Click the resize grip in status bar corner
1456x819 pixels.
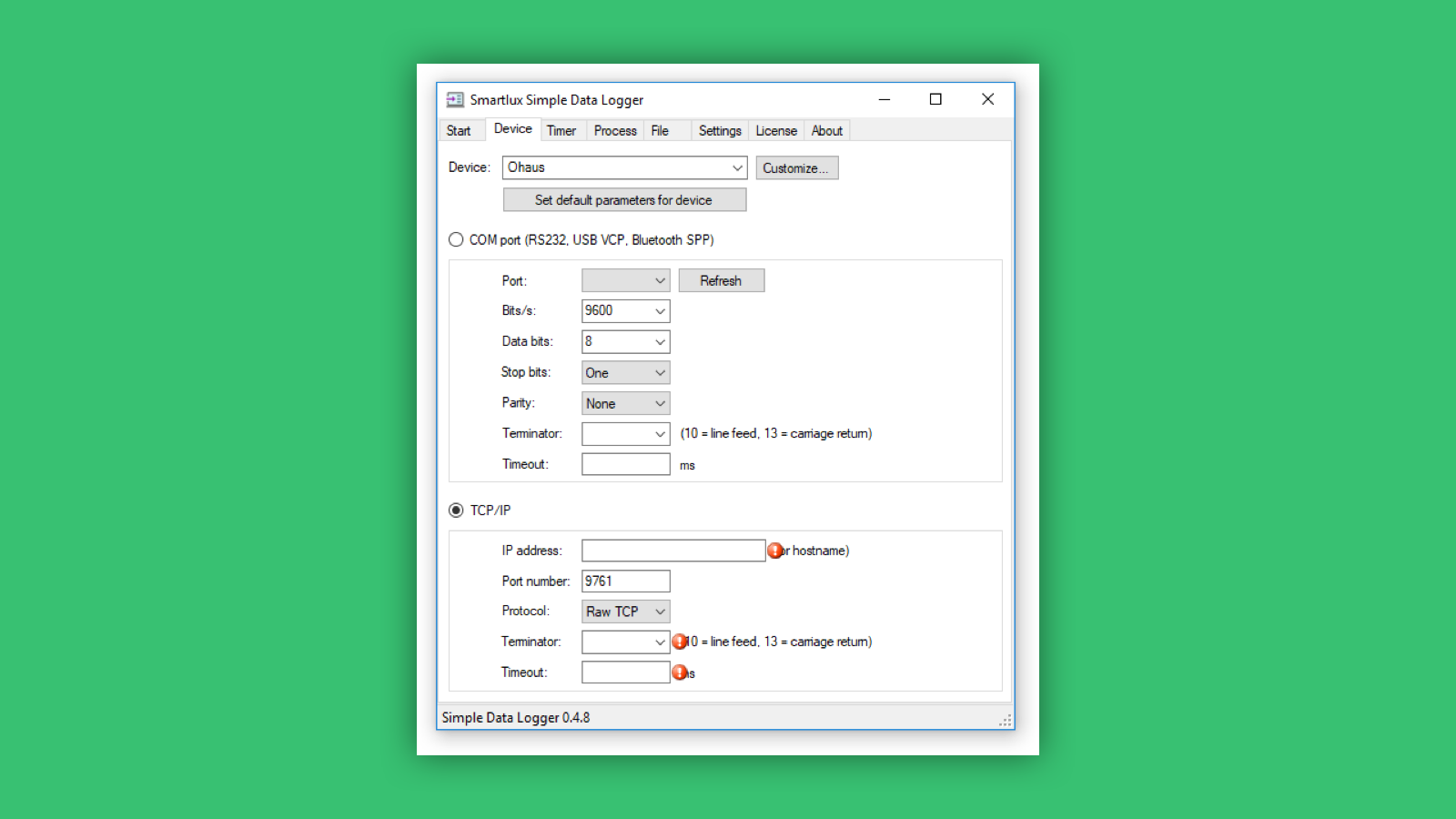(1006, 720)
